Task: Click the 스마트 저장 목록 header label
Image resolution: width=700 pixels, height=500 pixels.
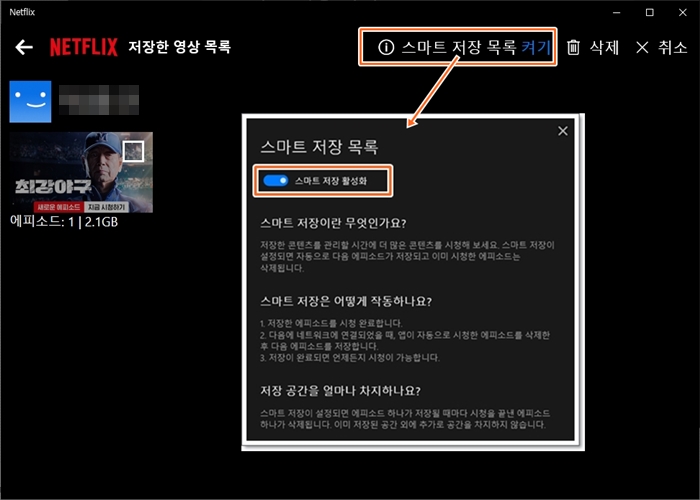Action: (x=459, y=47)
